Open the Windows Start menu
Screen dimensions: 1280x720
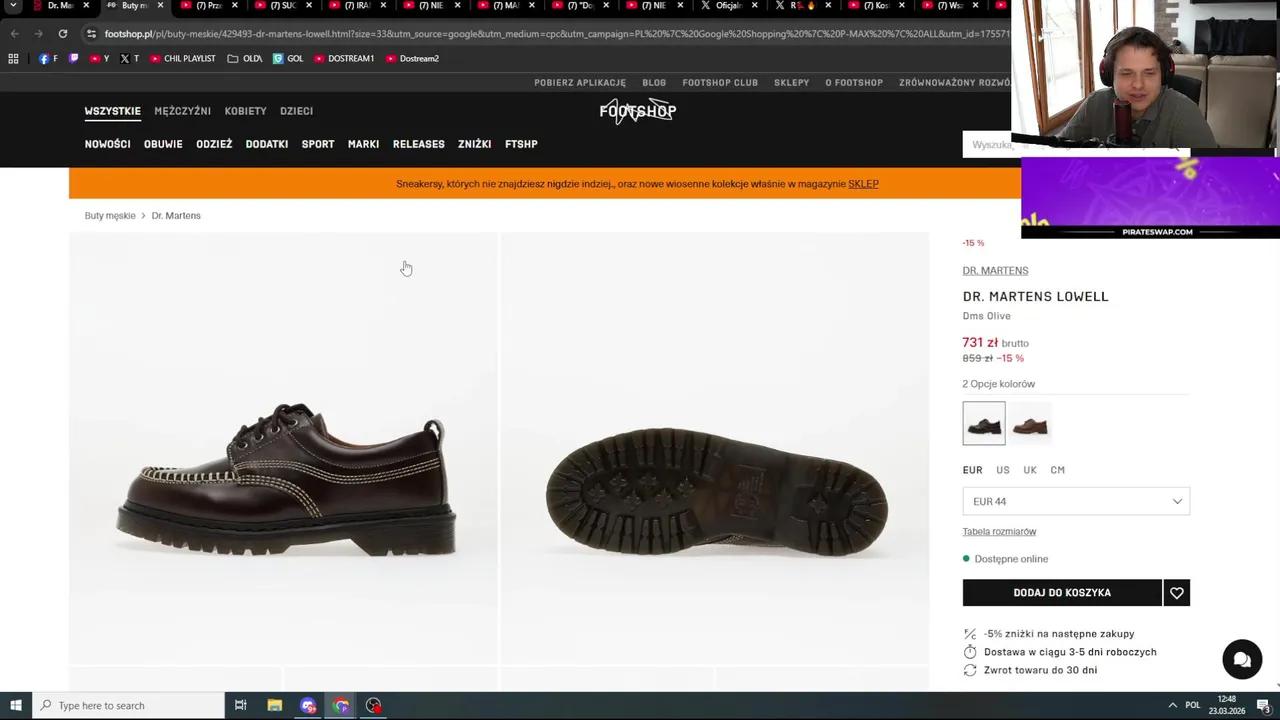pyautogui.click(x=15, y=706)
